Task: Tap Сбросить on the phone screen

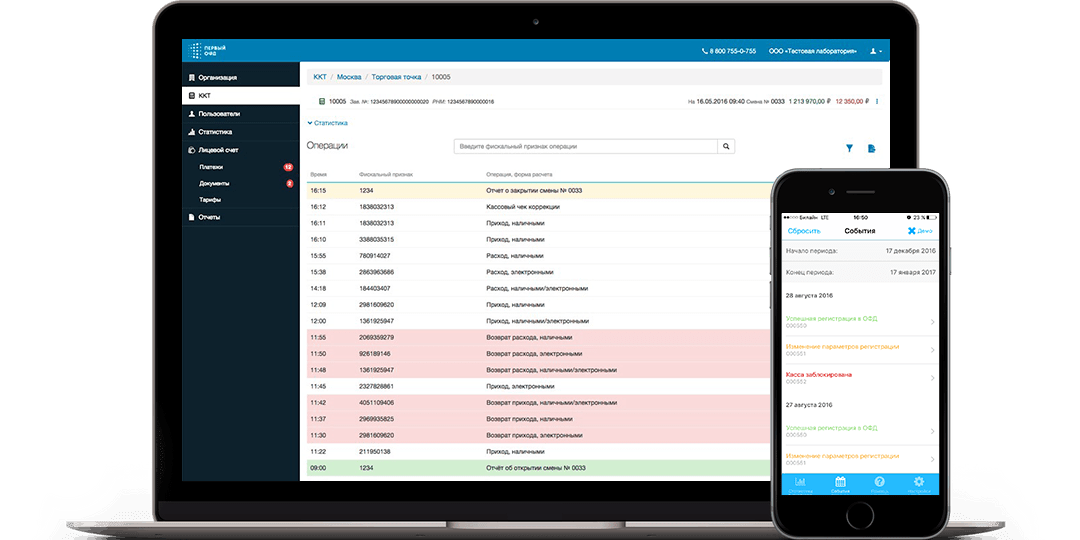Action: [x=804, y=231]
